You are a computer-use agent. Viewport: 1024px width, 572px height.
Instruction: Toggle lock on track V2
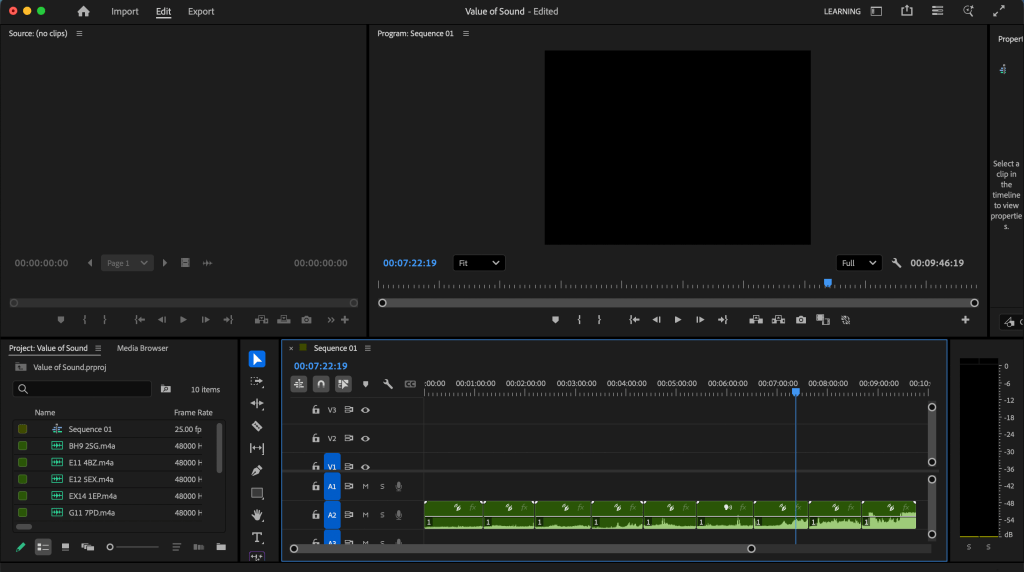(315, 438)
